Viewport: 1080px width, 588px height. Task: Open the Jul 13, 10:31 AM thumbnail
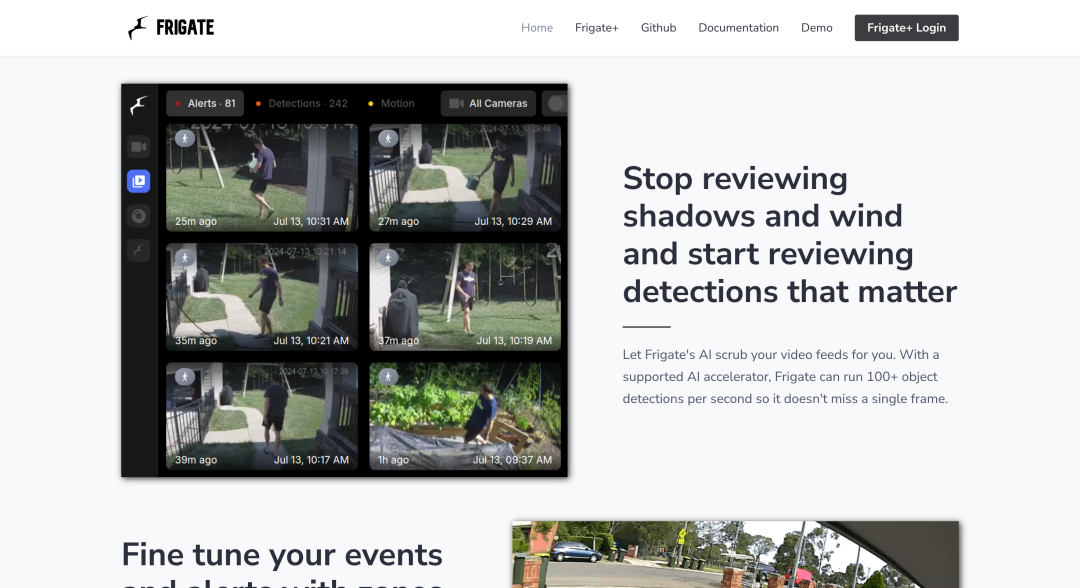tap(262, 178)
